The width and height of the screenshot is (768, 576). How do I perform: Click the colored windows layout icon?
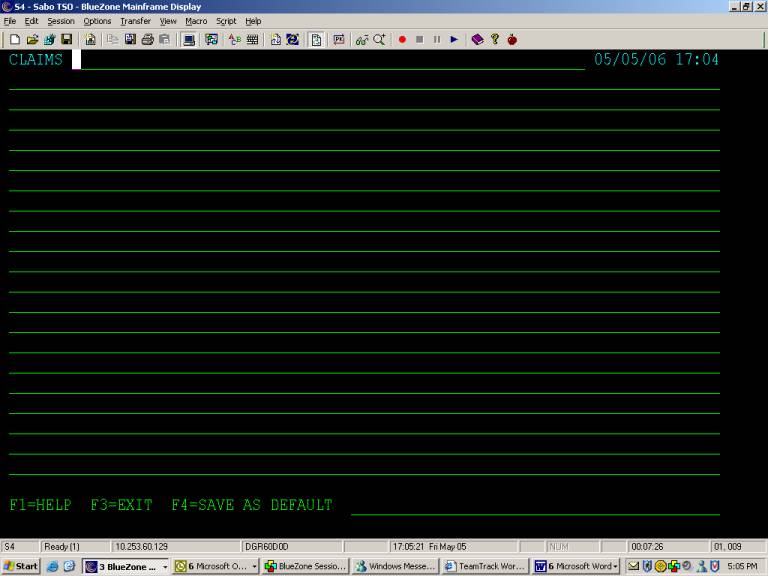pyautogui.click(x=212, y=40)
